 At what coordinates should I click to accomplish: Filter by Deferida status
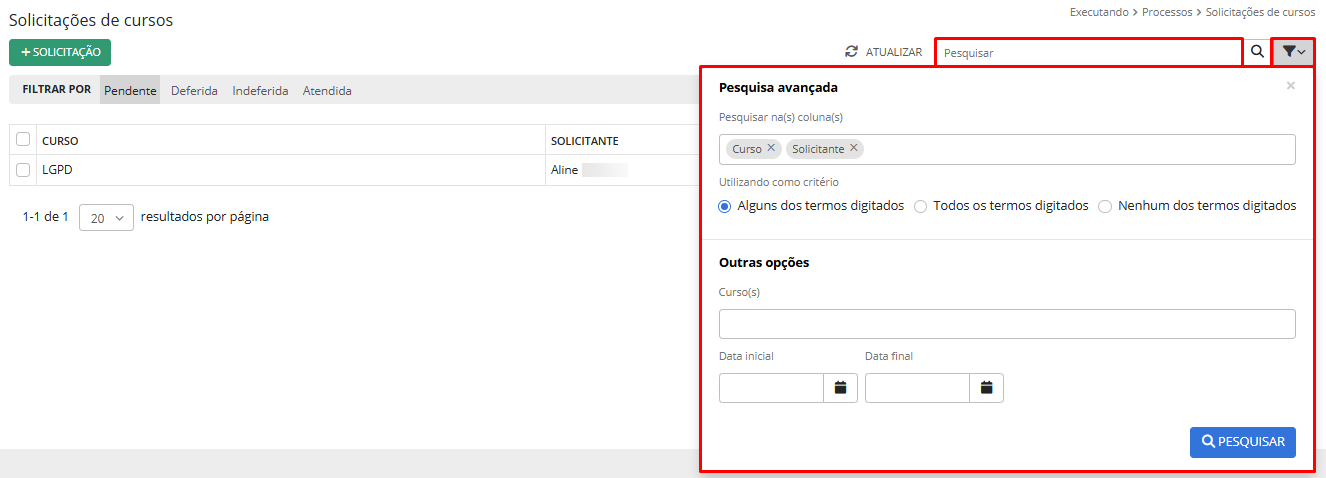[194, 91]
